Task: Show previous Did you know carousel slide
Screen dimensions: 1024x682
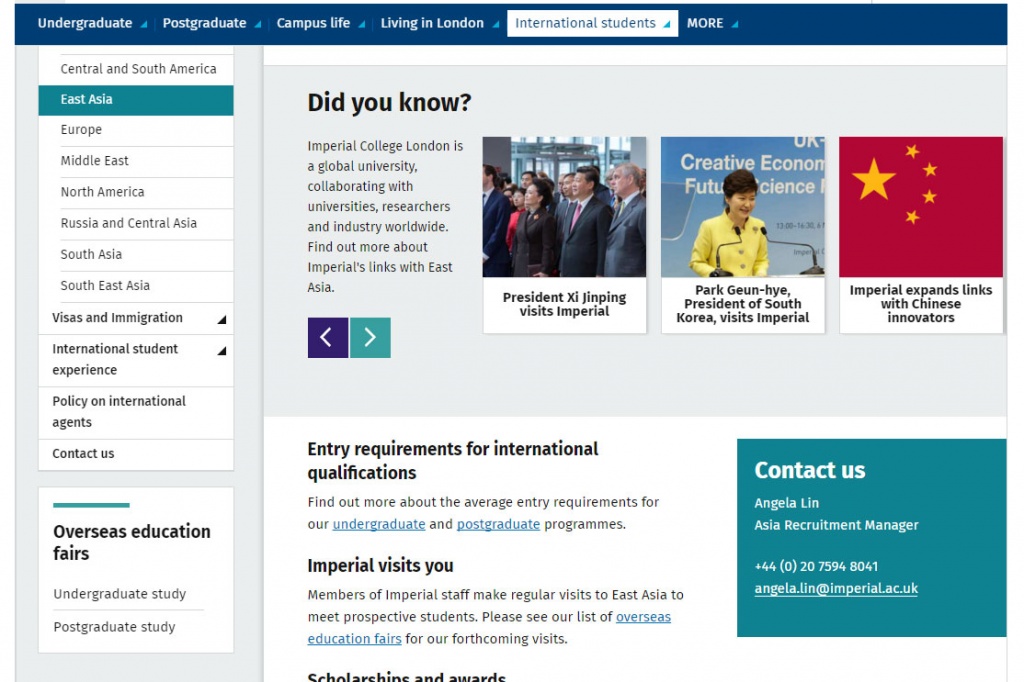Action: pyautogui.click(x=328, y=337)
